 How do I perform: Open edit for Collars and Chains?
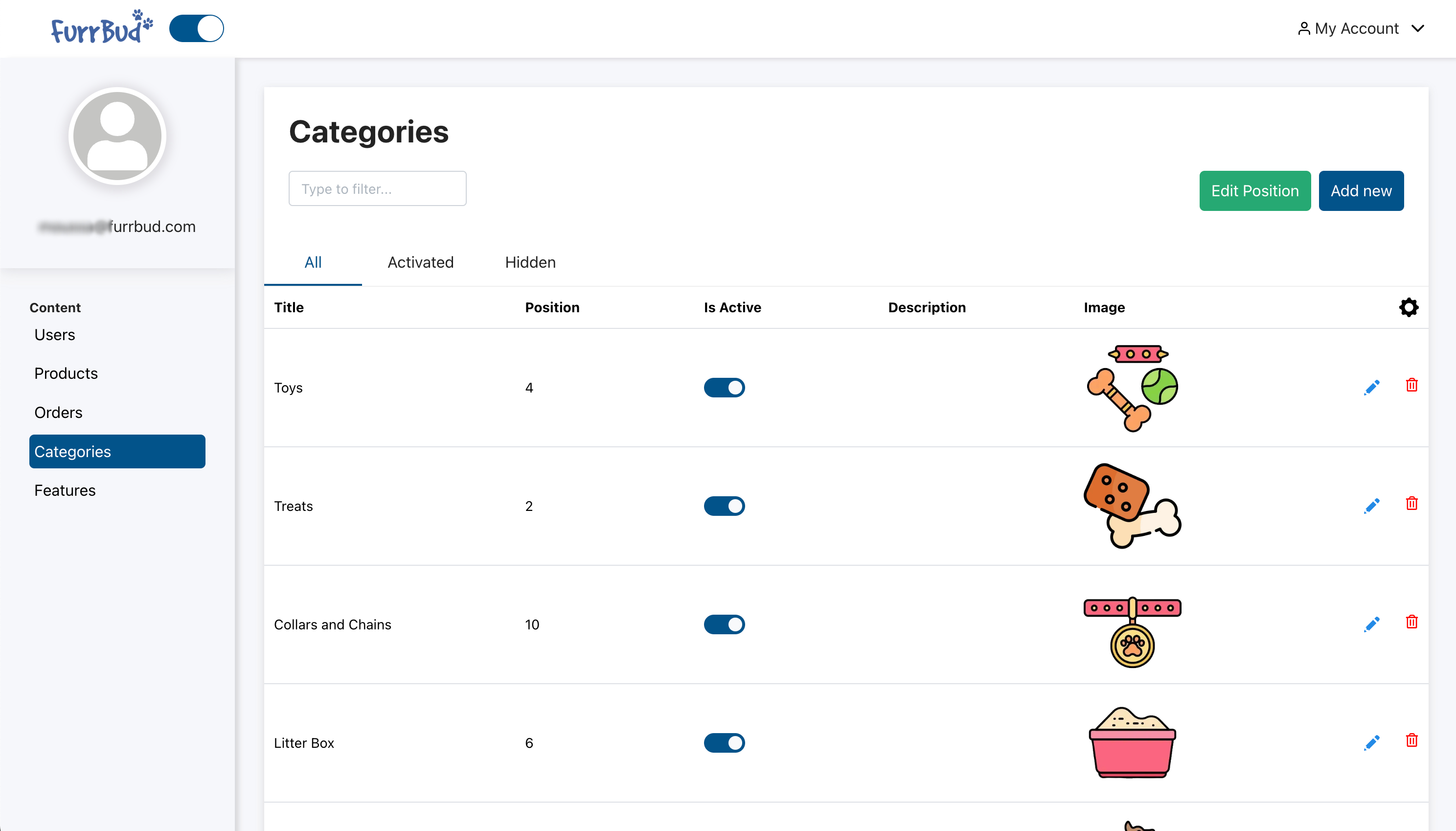tap(1371, 624)
